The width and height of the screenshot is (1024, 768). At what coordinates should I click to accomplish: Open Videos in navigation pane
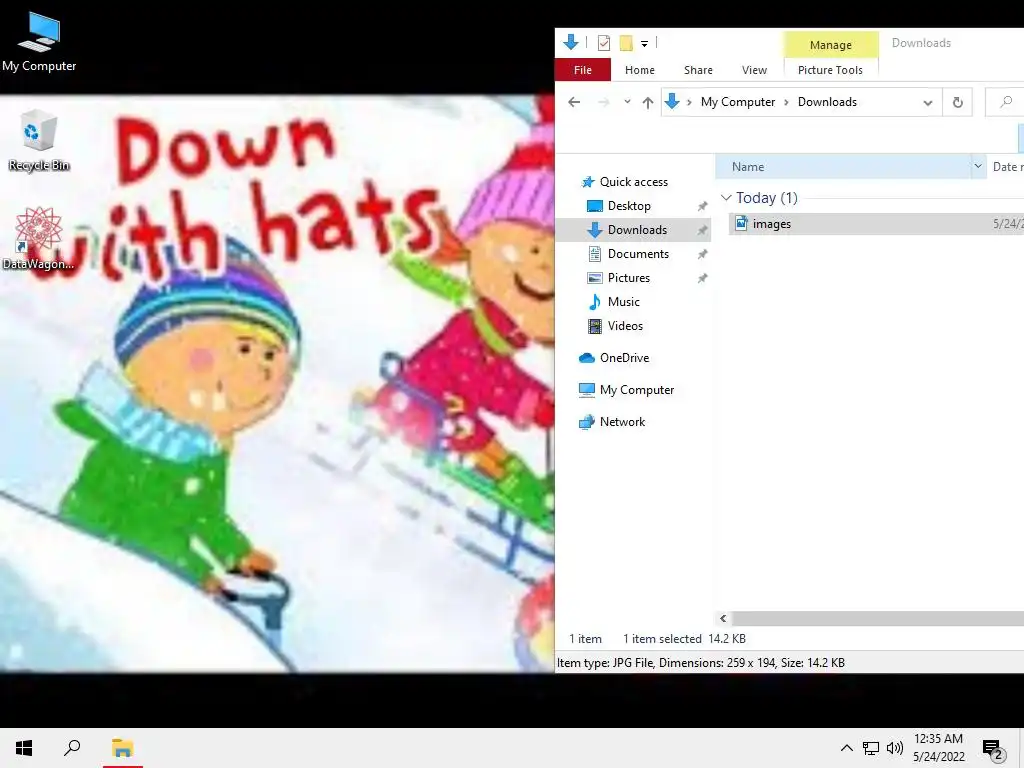(x=625, y=326)
